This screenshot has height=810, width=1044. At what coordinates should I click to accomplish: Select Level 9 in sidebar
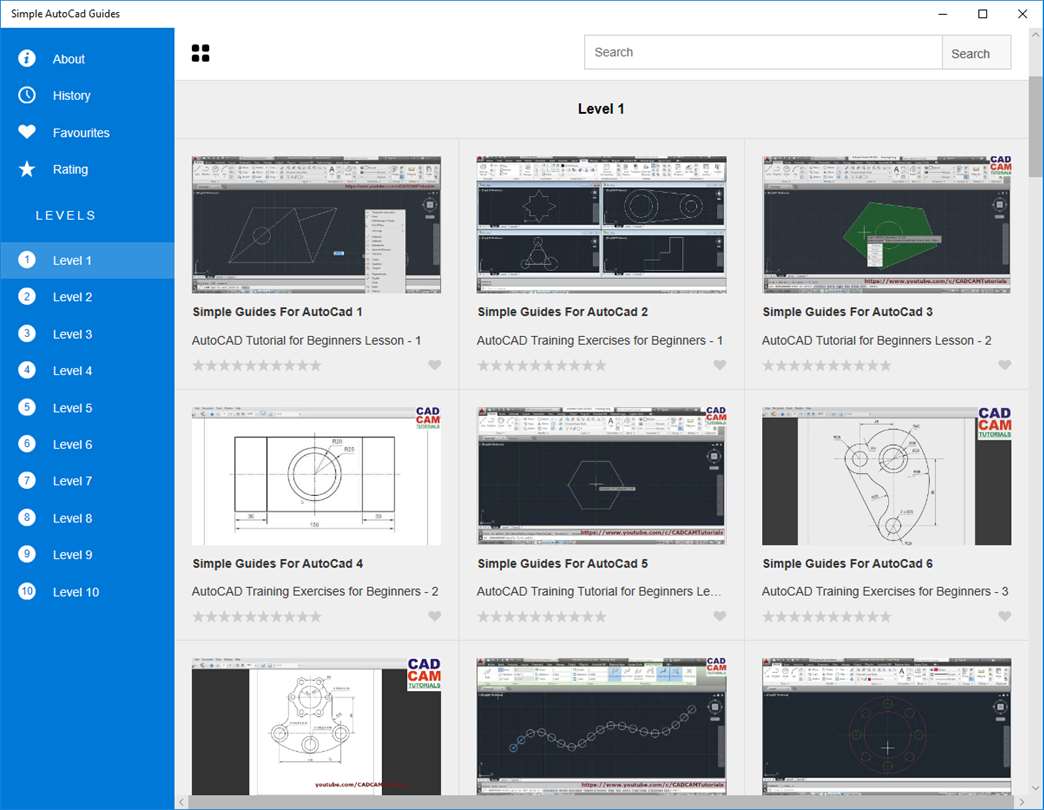[87, 554]
